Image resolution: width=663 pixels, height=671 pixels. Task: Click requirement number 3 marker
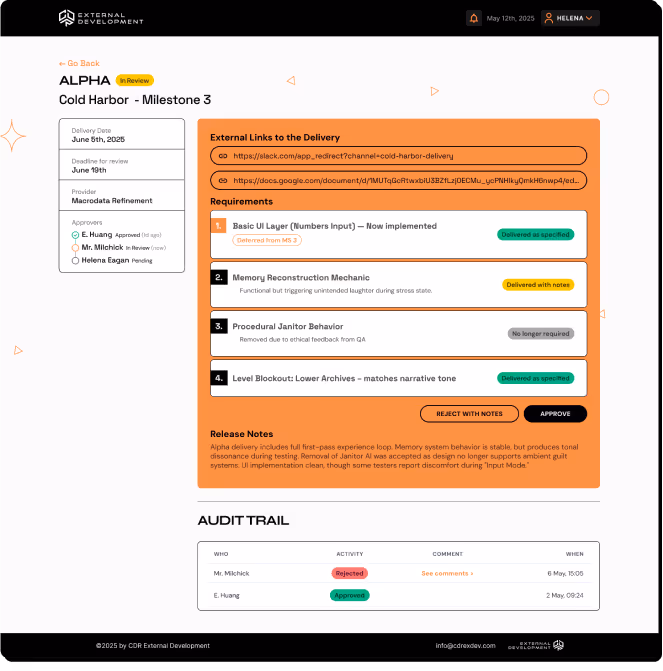click(x=219, y=326)
